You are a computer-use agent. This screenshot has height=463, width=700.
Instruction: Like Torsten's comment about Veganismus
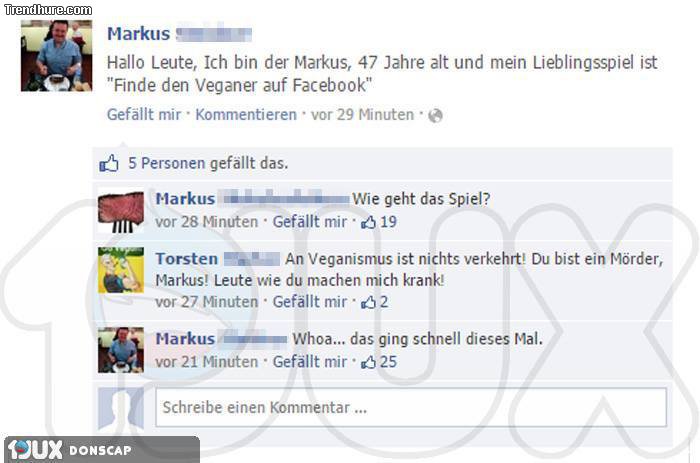pos(310,302)
